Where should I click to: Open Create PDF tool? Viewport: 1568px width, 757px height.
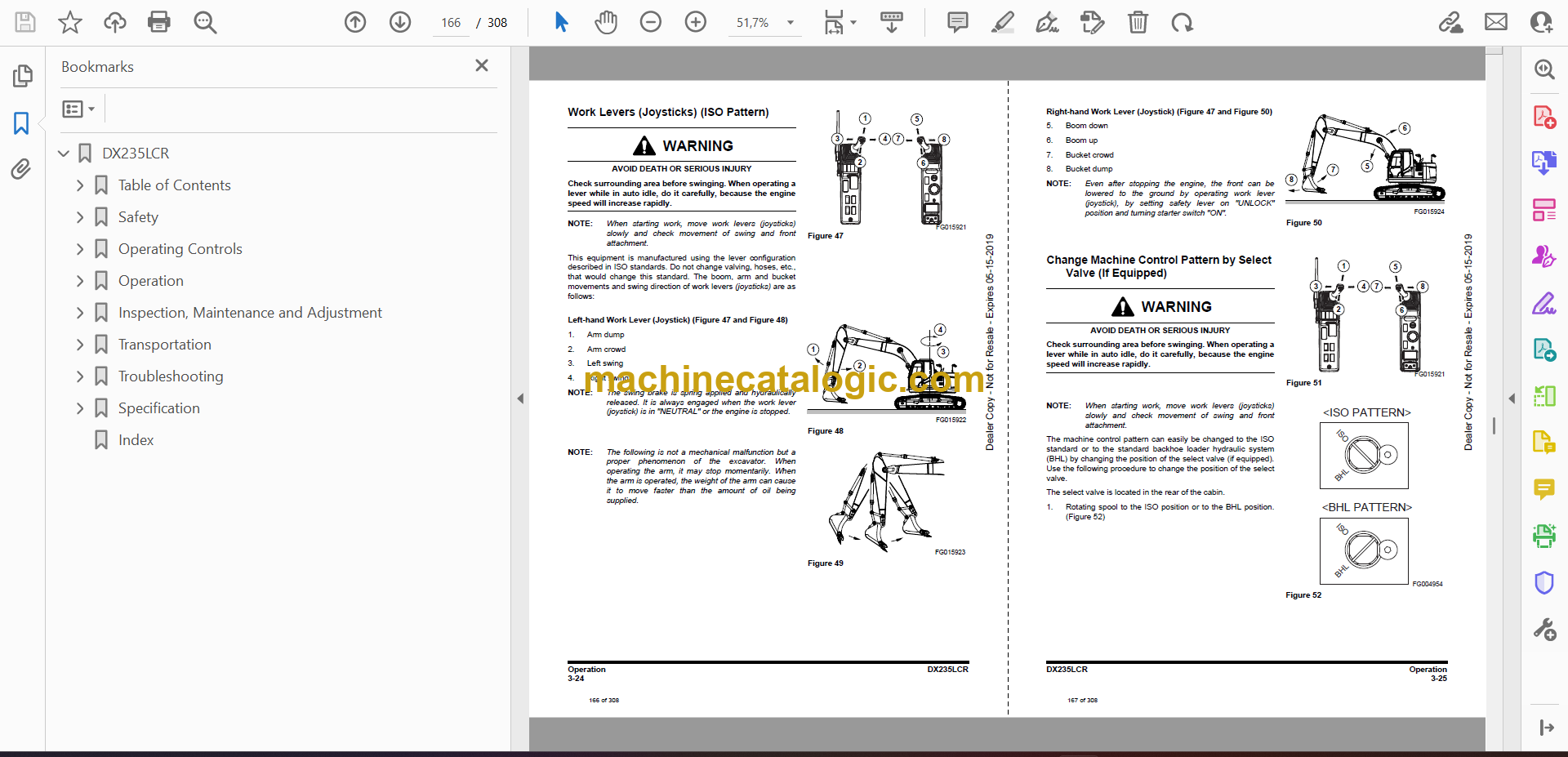coord(1543,117)
